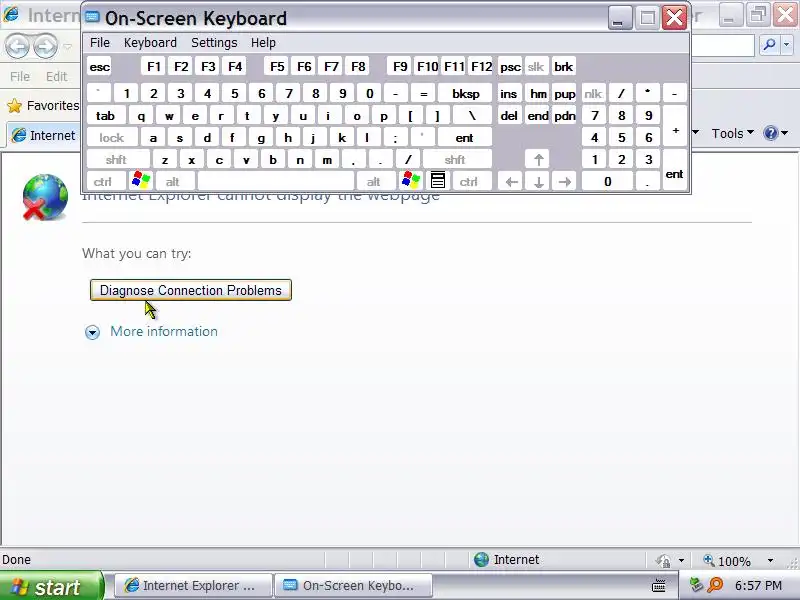Click the bksp key
The width and height of the screenshot is (800, 600).
(x=466, y=94)
